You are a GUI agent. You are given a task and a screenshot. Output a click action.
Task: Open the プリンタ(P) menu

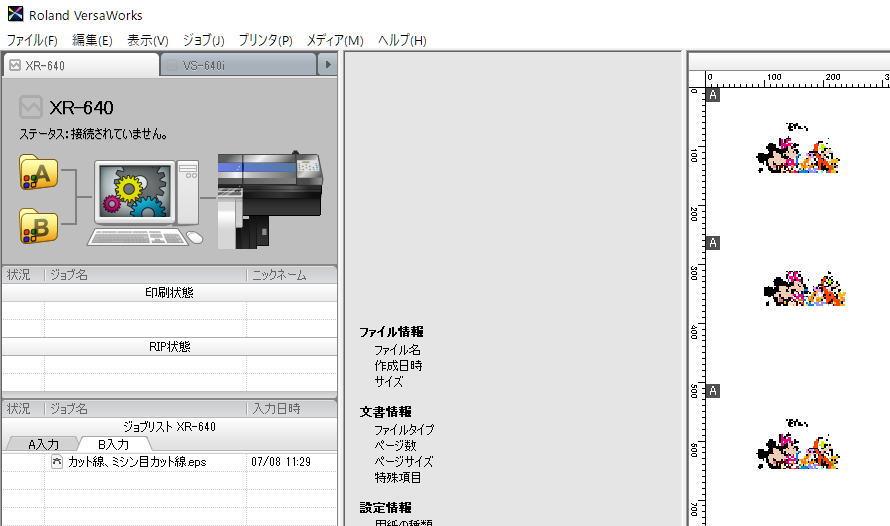click(265, 40)
